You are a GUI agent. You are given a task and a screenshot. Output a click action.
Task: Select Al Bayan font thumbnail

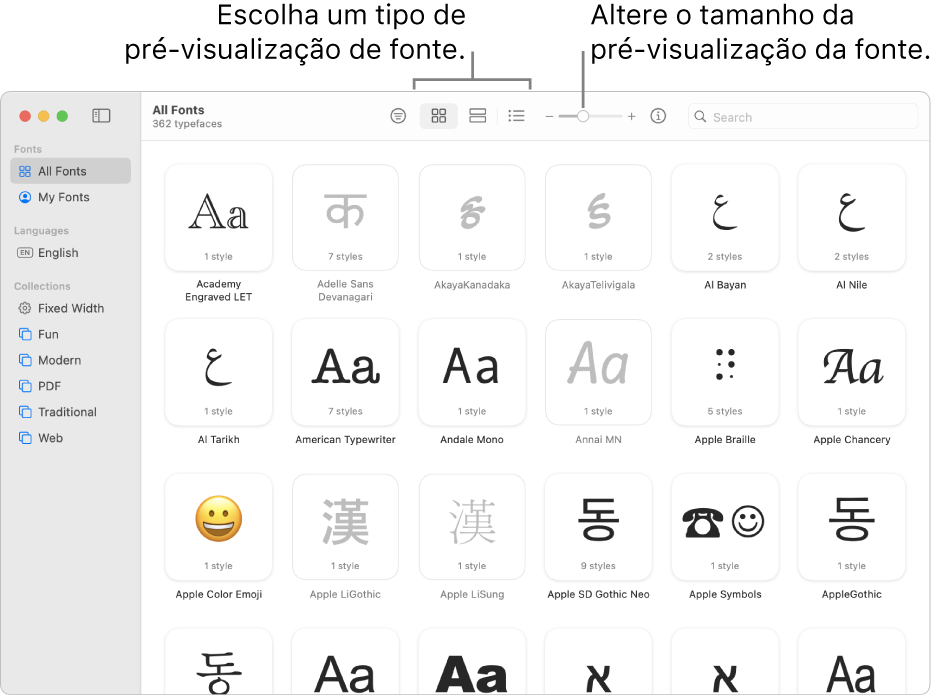click(x=725, y=218)
